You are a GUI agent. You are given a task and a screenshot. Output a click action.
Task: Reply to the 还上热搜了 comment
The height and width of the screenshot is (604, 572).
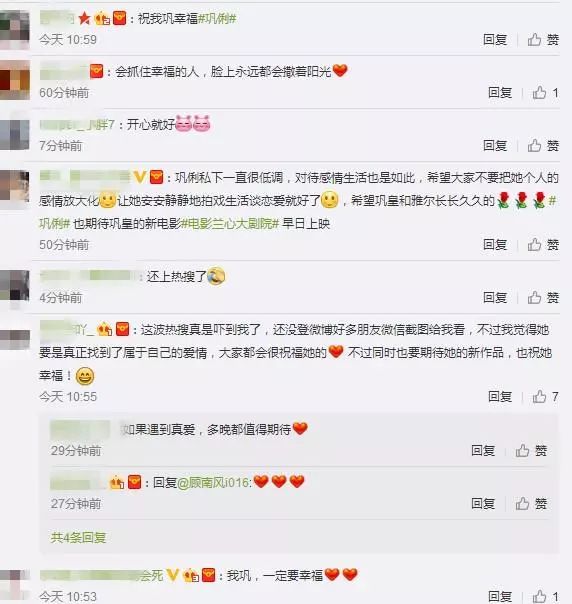495,297
